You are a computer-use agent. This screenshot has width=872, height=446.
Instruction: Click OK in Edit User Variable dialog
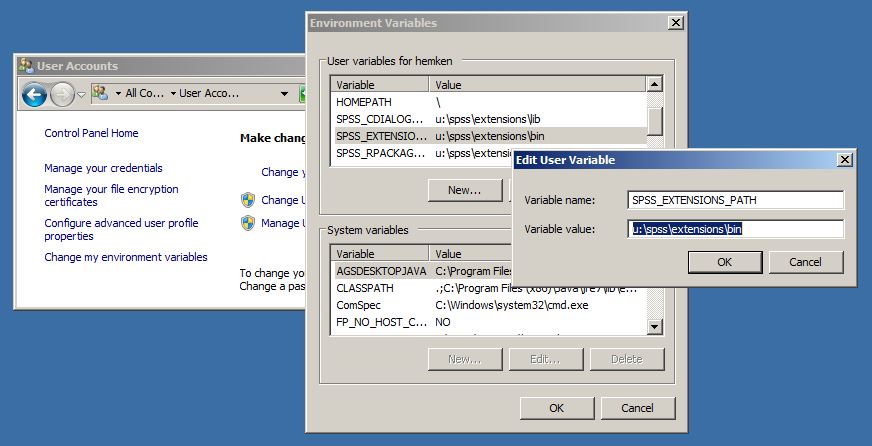[x=725, y=262]
